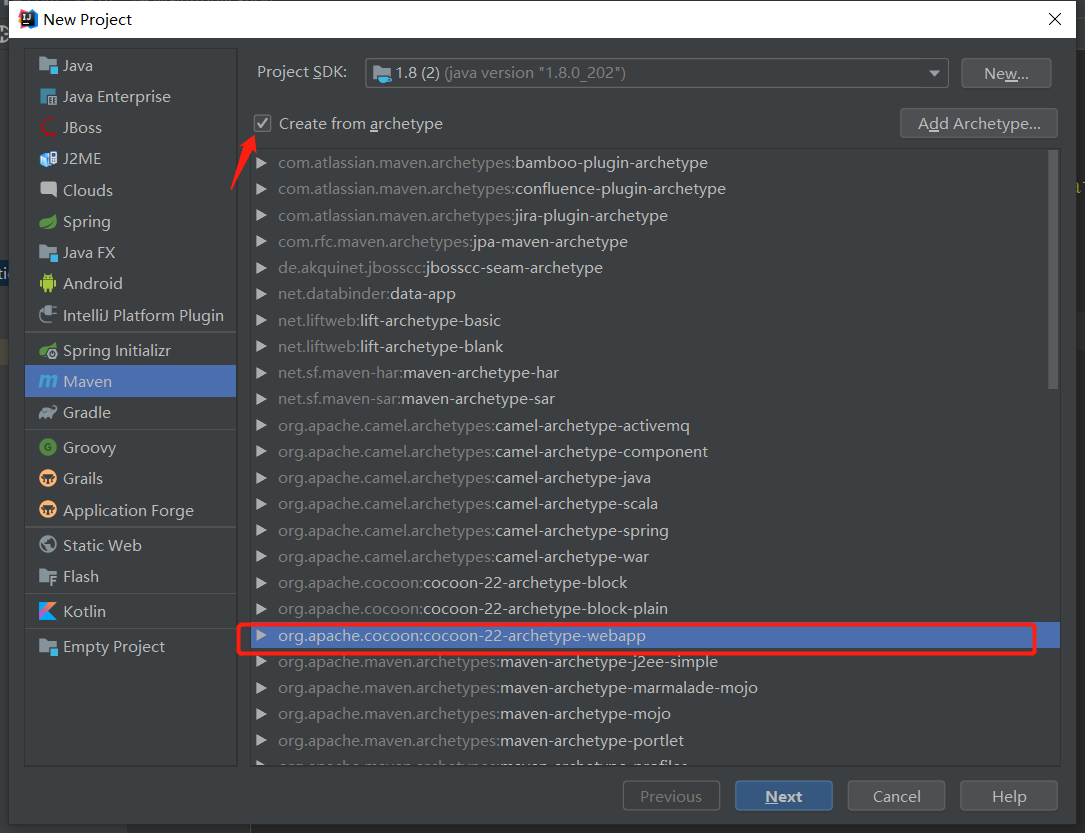Expand camel-archetype-activemq node
1085x833 pixels.
(x=262, y=425)
